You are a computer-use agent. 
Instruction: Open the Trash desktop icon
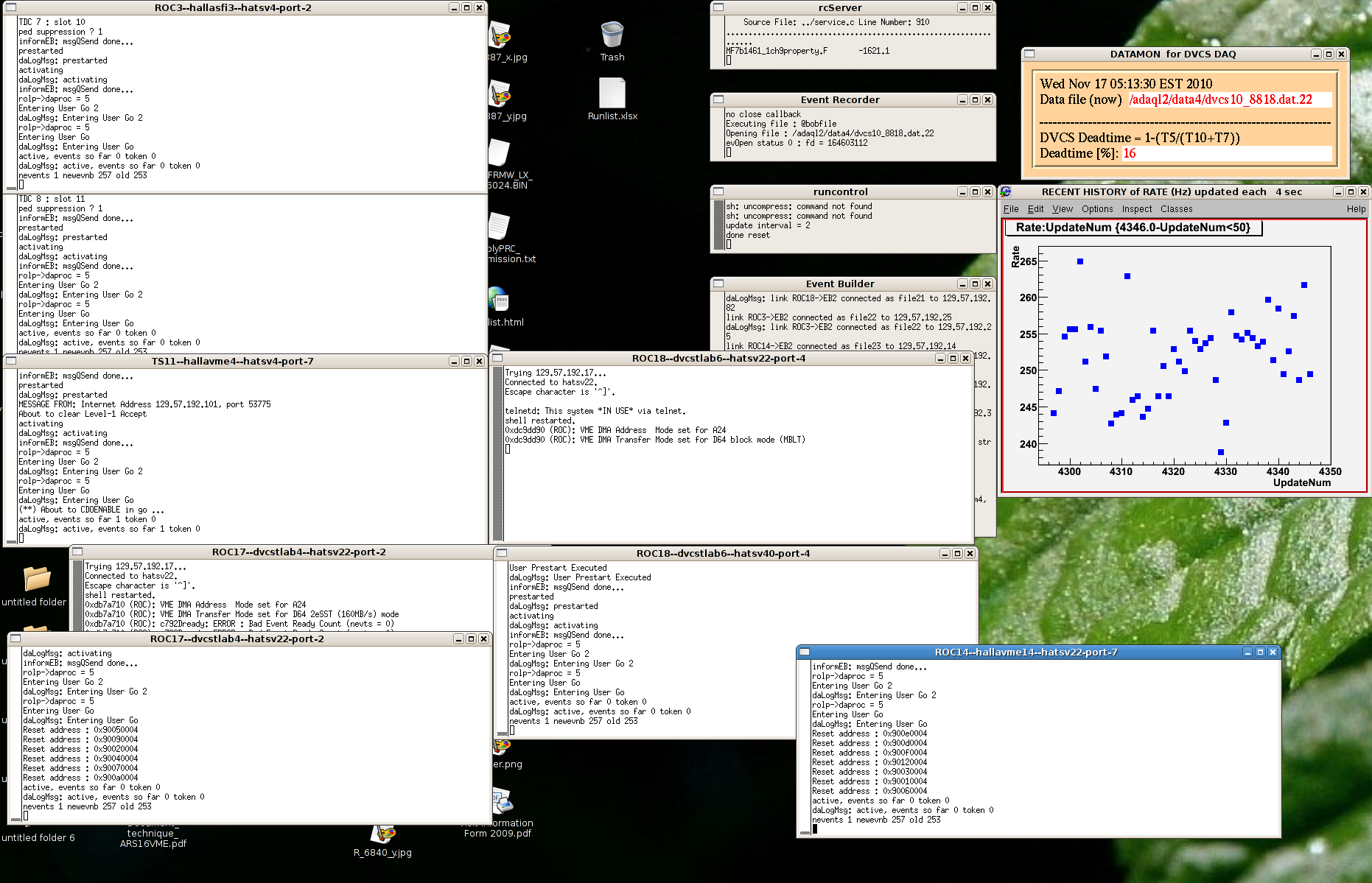coord(612,41)
